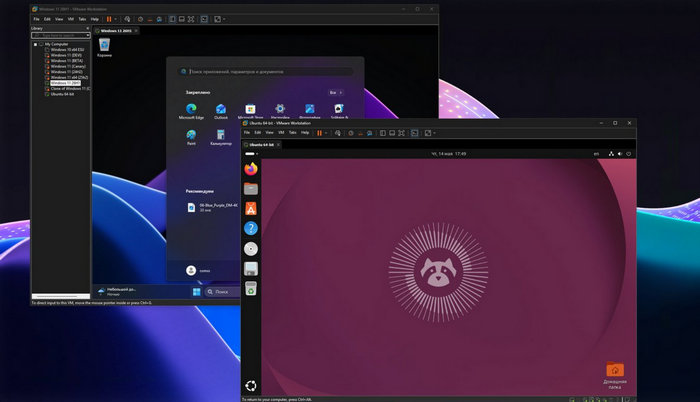
Task: Click the Windows Start button in the VM taskbar
Action: [x=196, y=292]
